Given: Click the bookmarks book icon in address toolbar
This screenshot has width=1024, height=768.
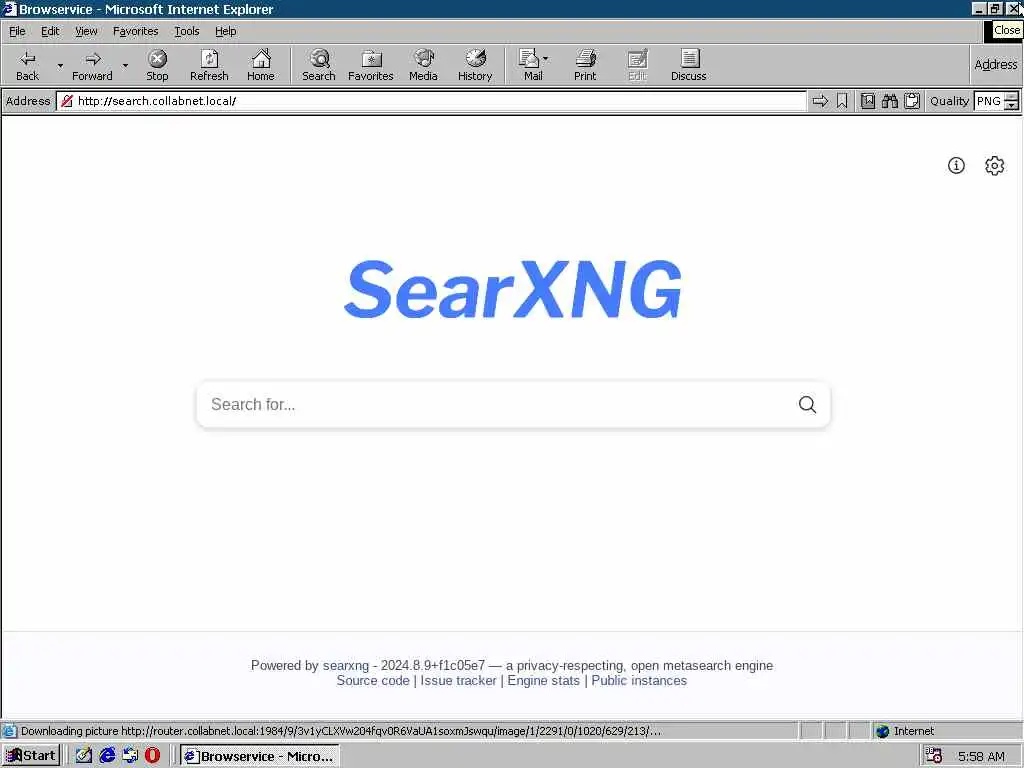Looking at the screenshot, I should click(868, 101).
